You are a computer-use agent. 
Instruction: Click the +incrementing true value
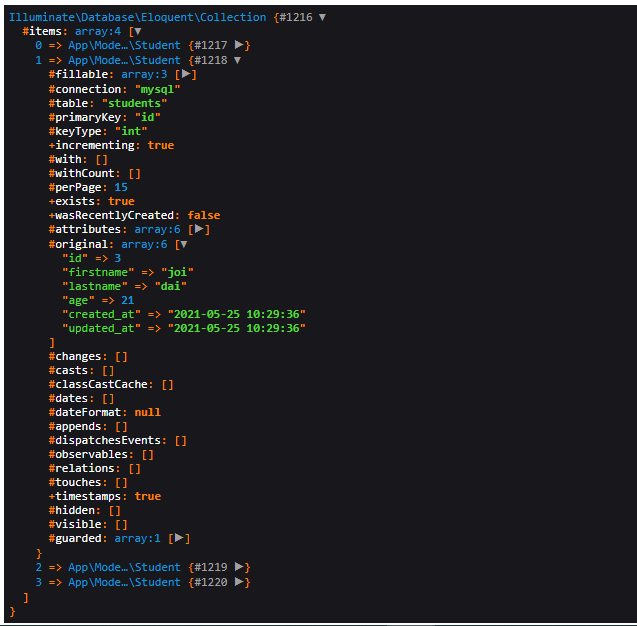coord(161,145)
